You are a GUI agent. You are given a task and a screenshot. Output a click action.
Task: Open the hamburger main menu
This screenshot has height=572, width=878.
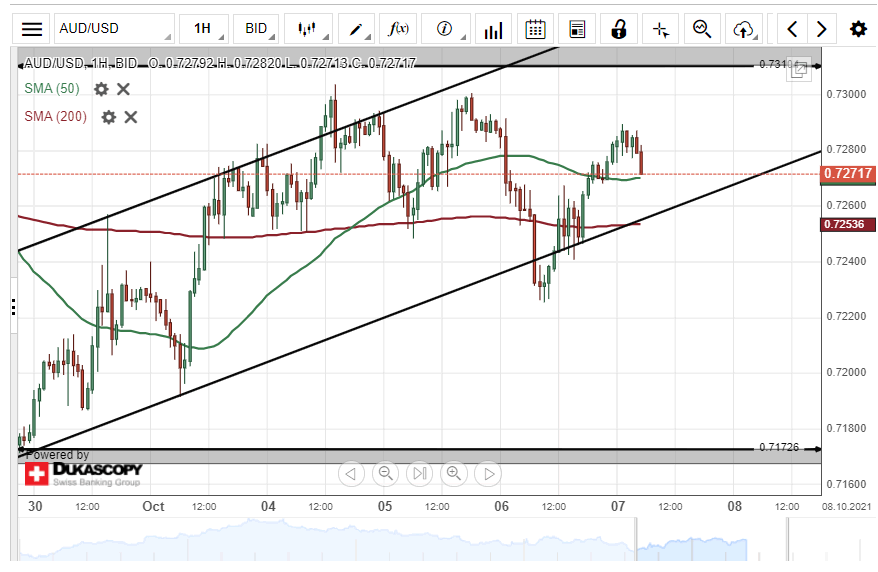point(32,29)
